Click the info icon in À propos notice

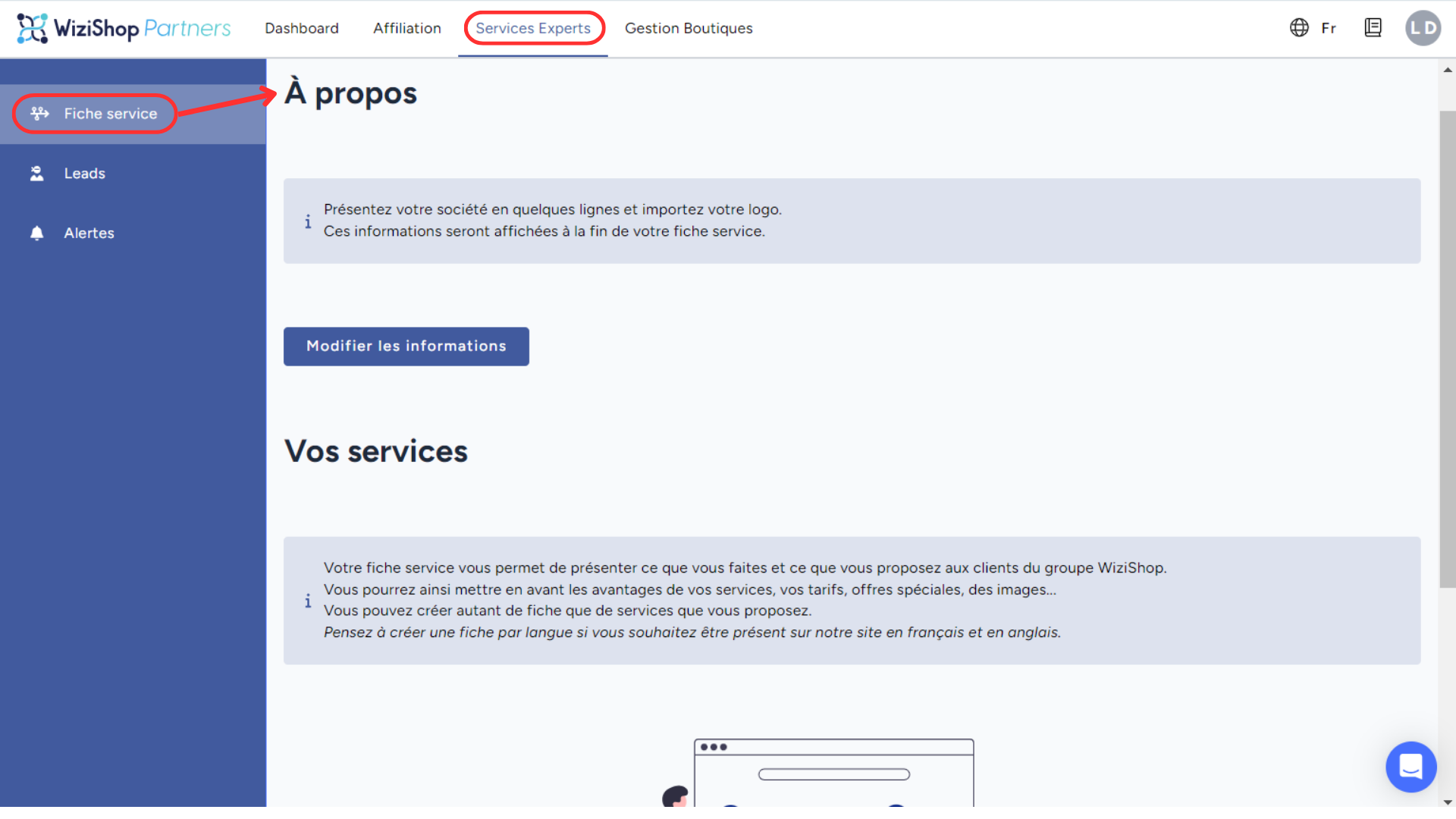tap(308, 221)
